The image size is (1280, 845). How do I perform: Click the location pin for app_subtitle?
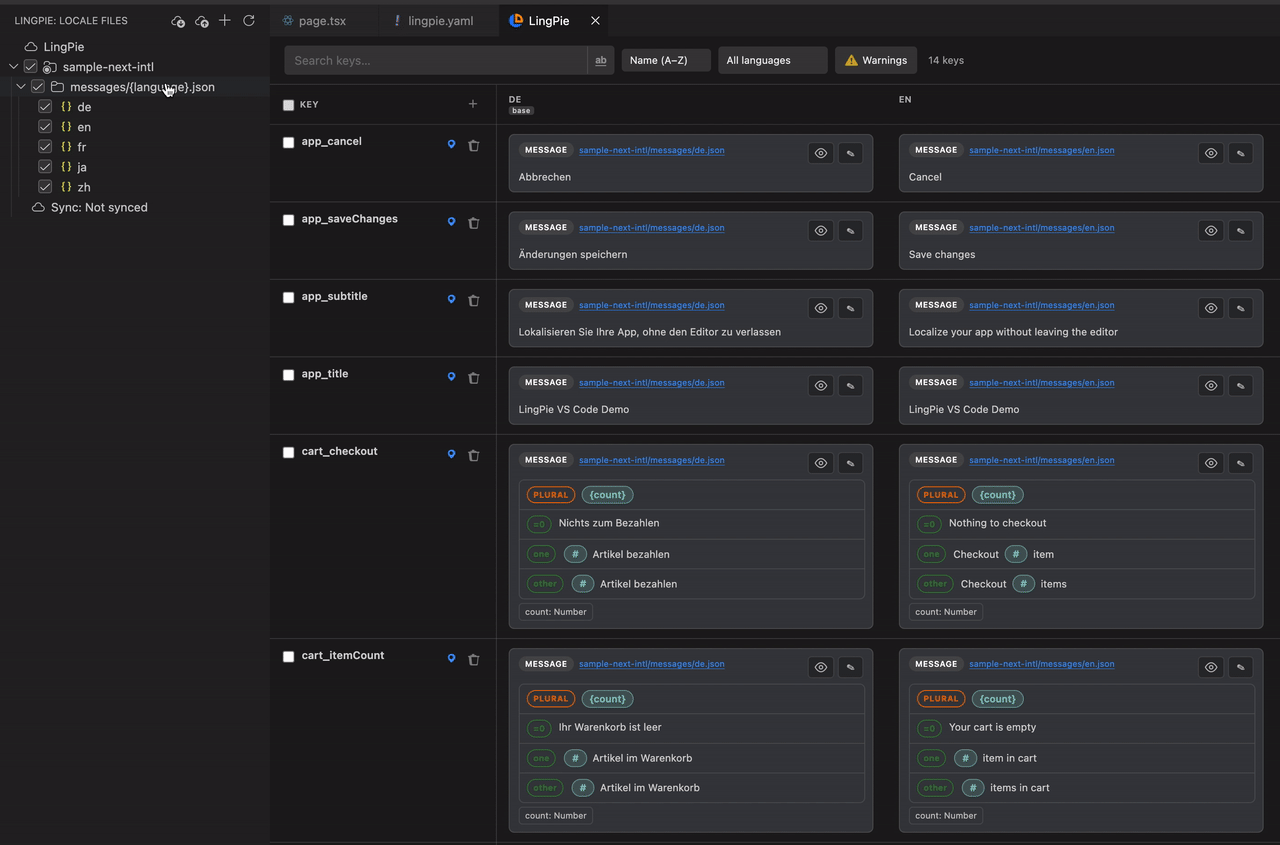click(451, 300)
